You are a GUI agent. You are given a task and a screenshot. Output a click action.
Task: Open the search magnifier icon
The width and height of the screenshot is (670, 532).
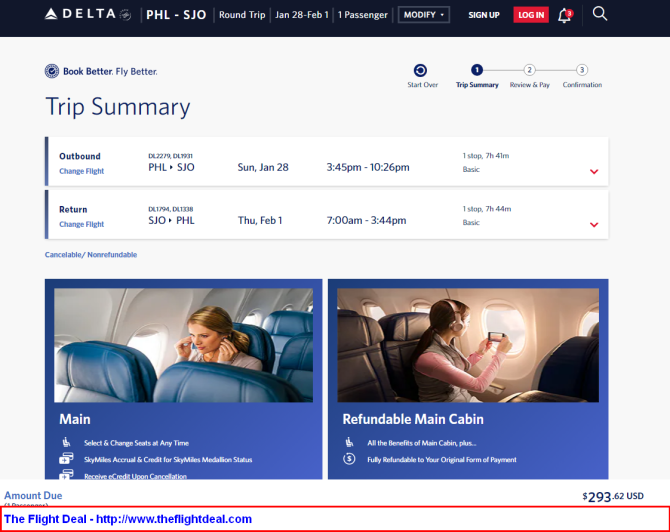(x=599, y=14)
